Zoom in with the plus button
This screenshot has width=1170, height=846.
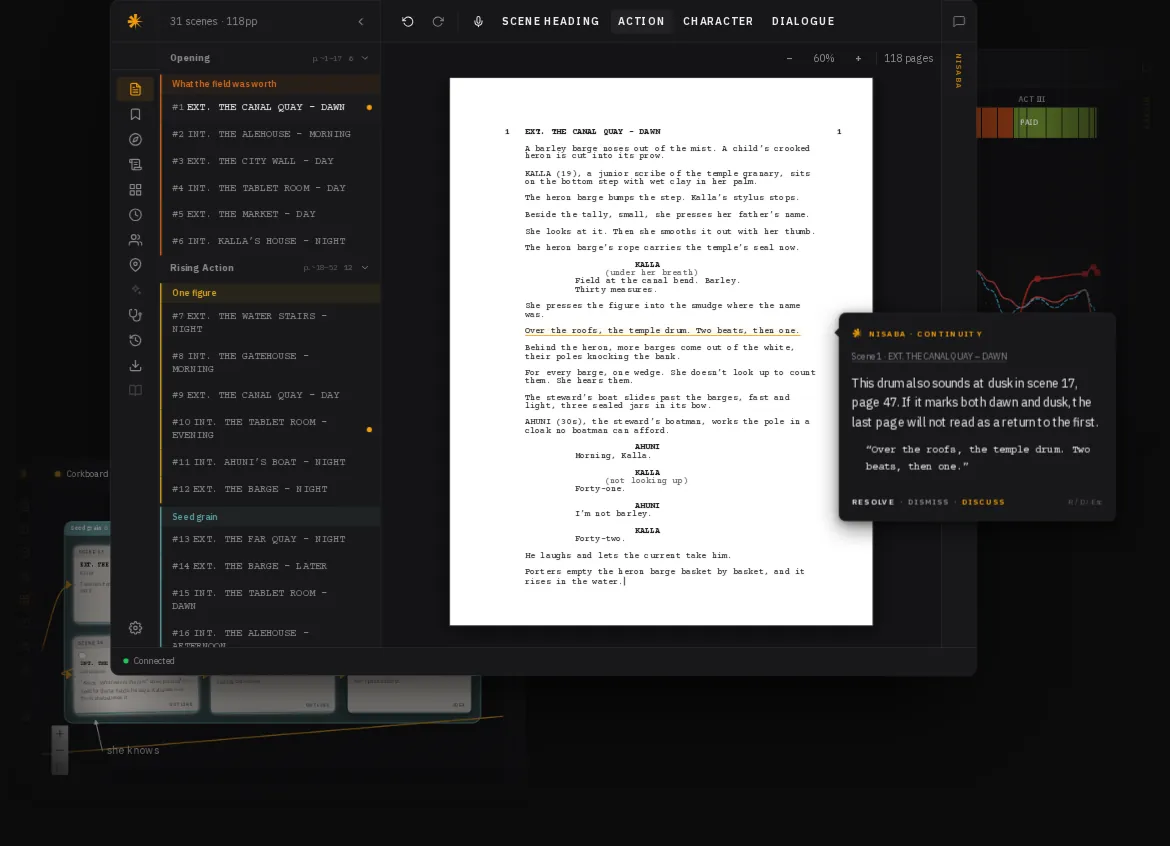tap(858, 58)
